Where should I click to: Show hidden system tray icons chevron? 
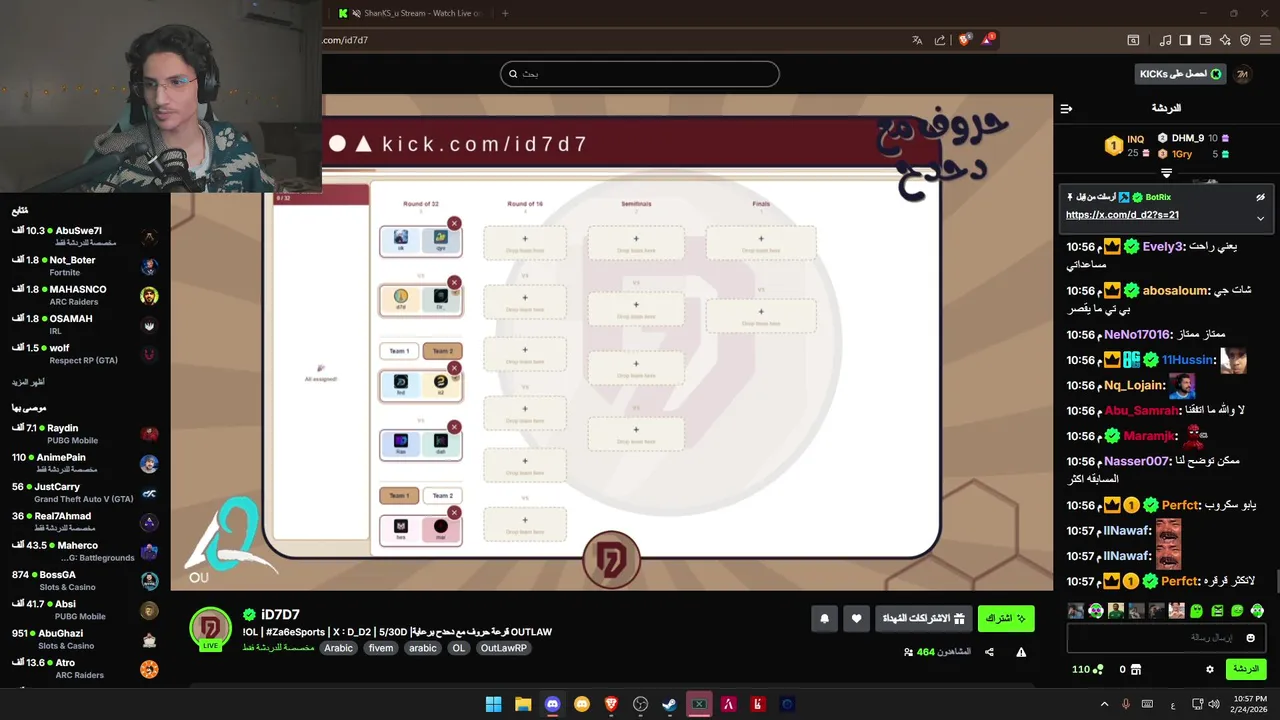[1104, 704]
